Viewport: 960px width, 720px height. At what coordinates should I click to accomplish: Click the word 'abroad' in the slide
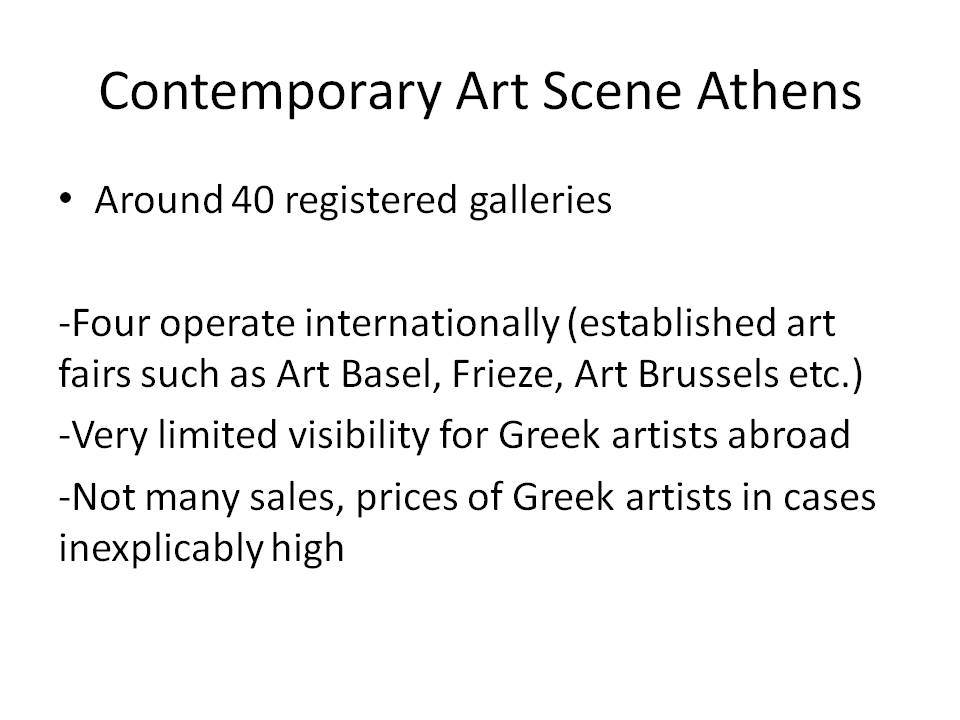[x=789, y=435]
